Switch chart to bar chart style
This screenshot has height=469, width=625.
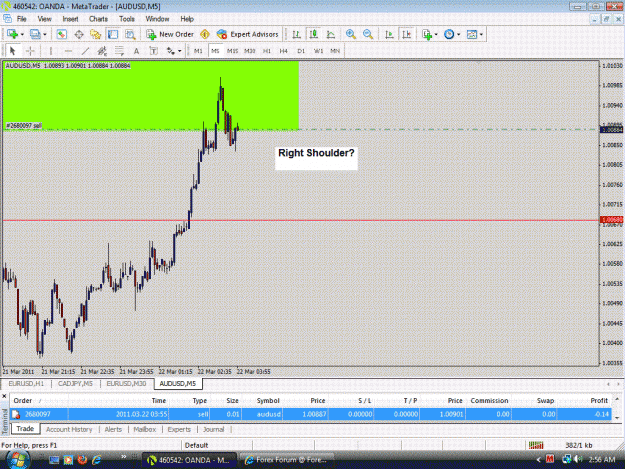[x=296, y=34]
